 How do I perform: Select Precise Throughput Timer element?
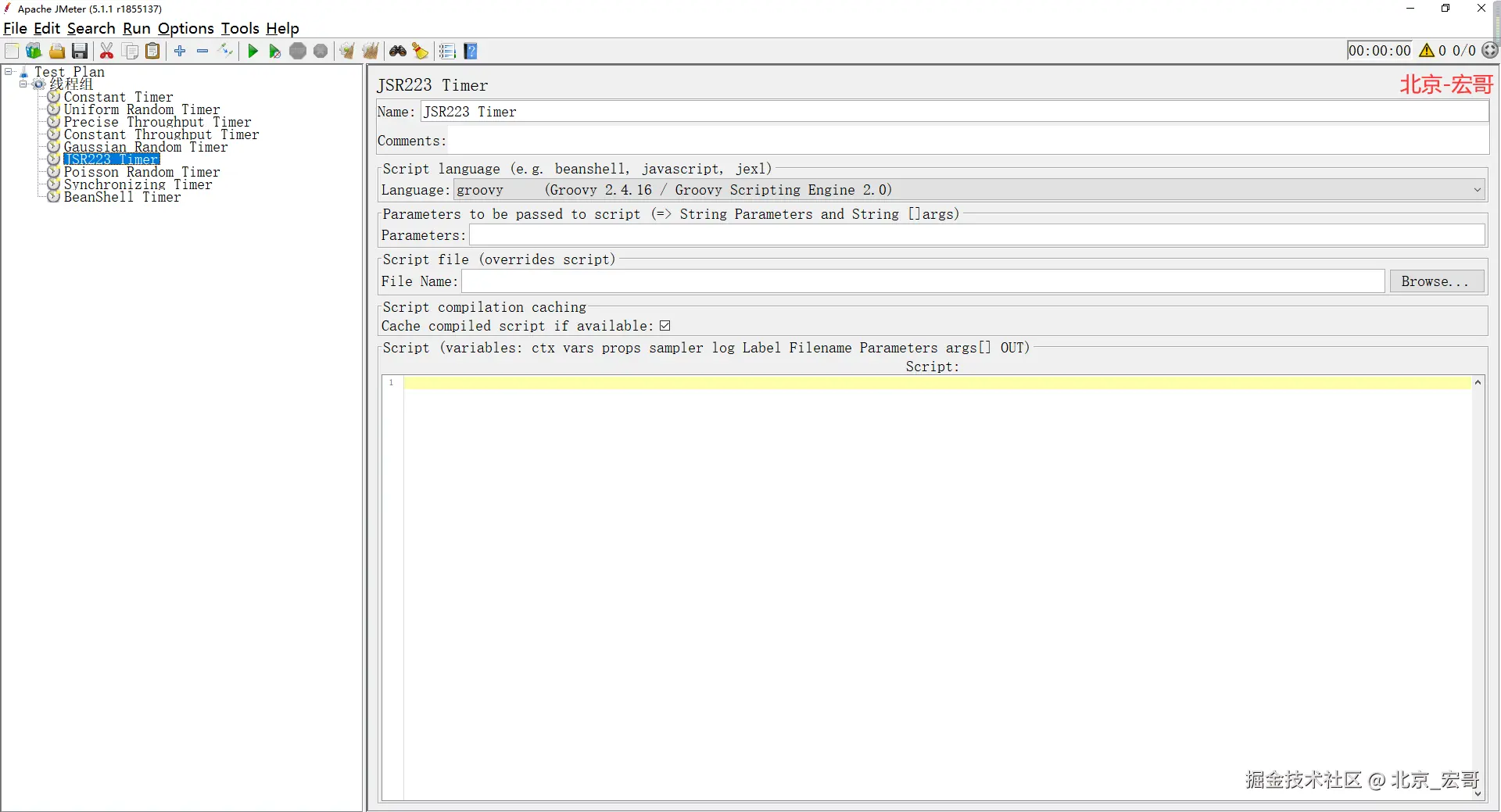click(x=157, y=122)
